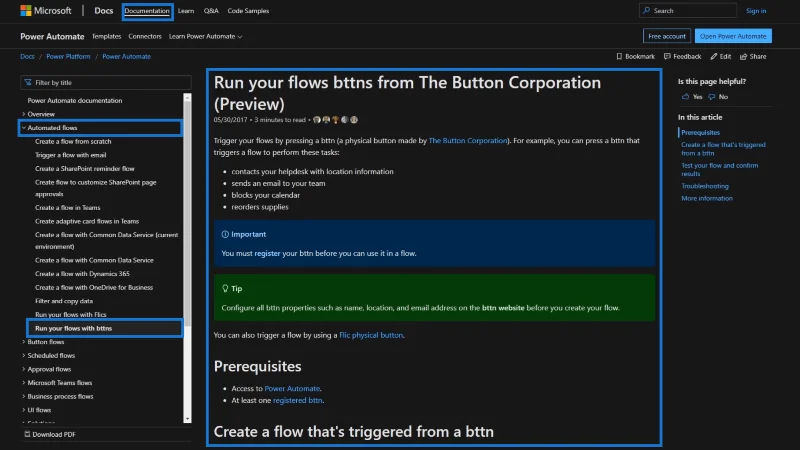This screenshot has height=450, width=800.
Task: Click Power Platform breadcrumb link
Action: coord(68,57)
